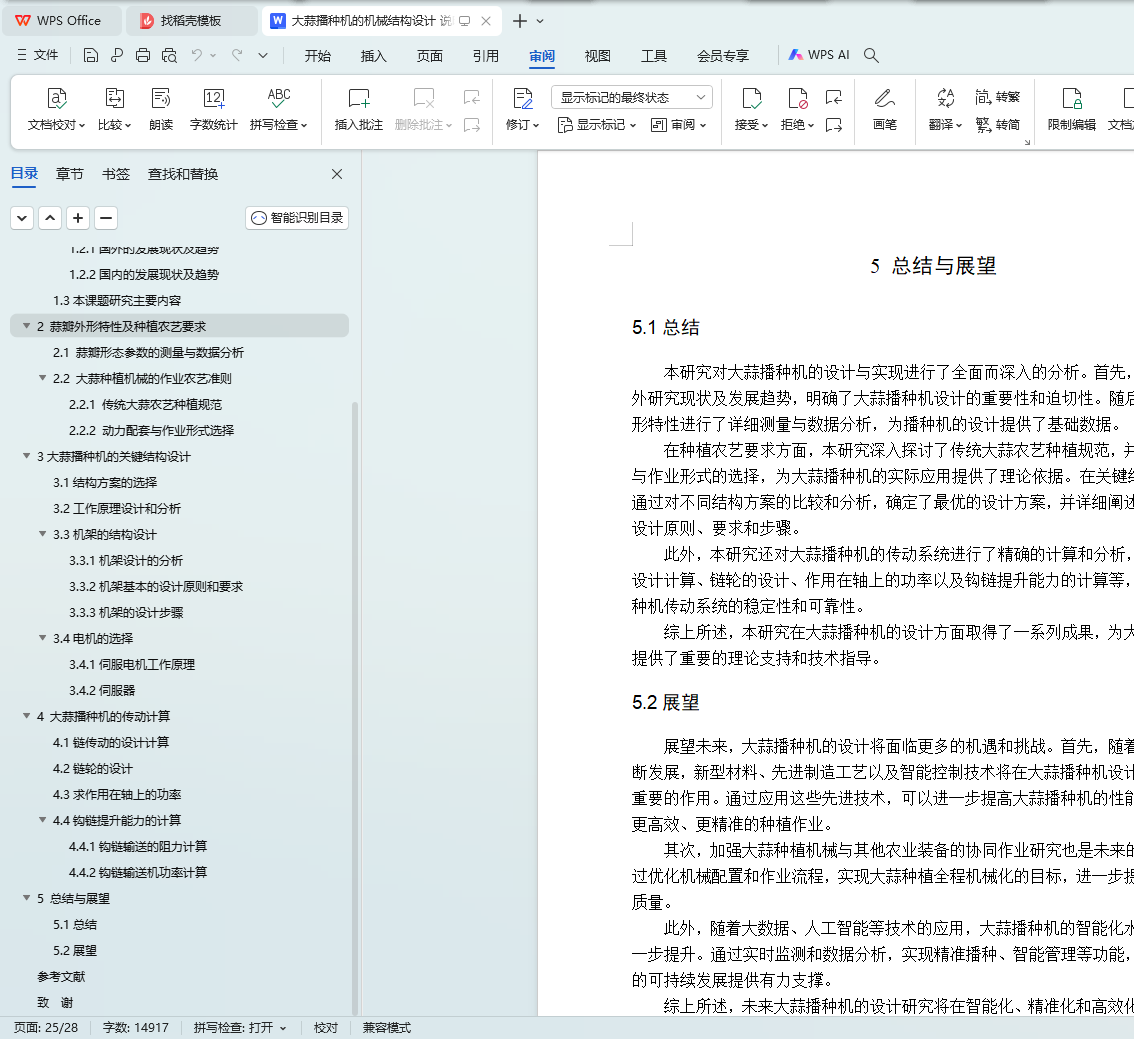Click the print preview icon
Screen dimensions: 1134x1039
tap(169, 55)
